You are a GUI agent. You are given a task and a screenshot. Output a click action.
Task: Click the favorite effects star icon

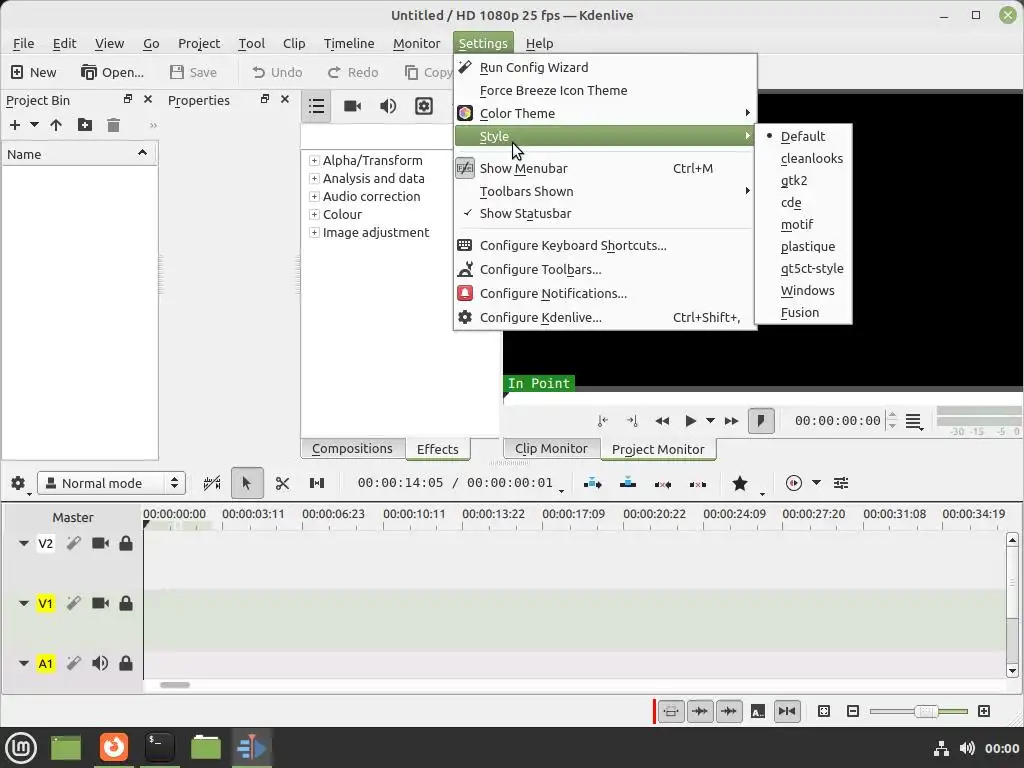click(x=740, y=483)
